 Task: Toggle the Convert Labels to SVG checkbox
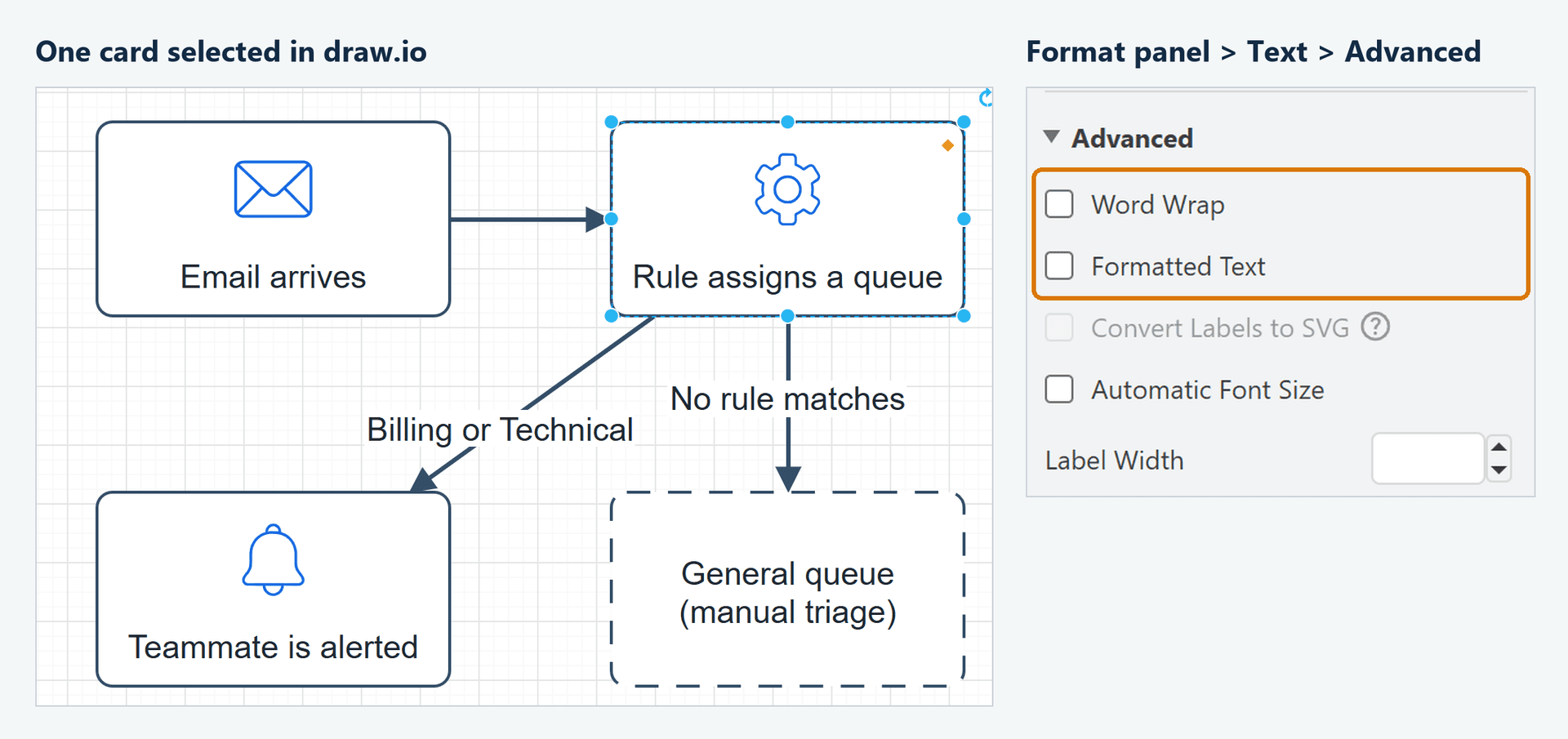point(1059,327)
